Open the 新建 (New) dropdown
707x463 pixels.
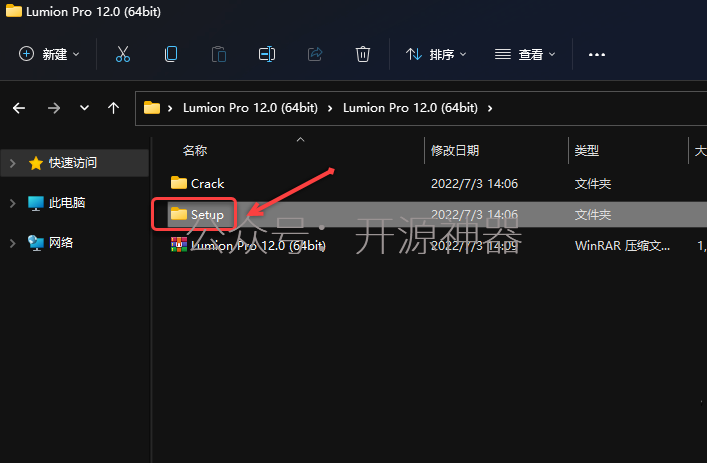(49, 54)
